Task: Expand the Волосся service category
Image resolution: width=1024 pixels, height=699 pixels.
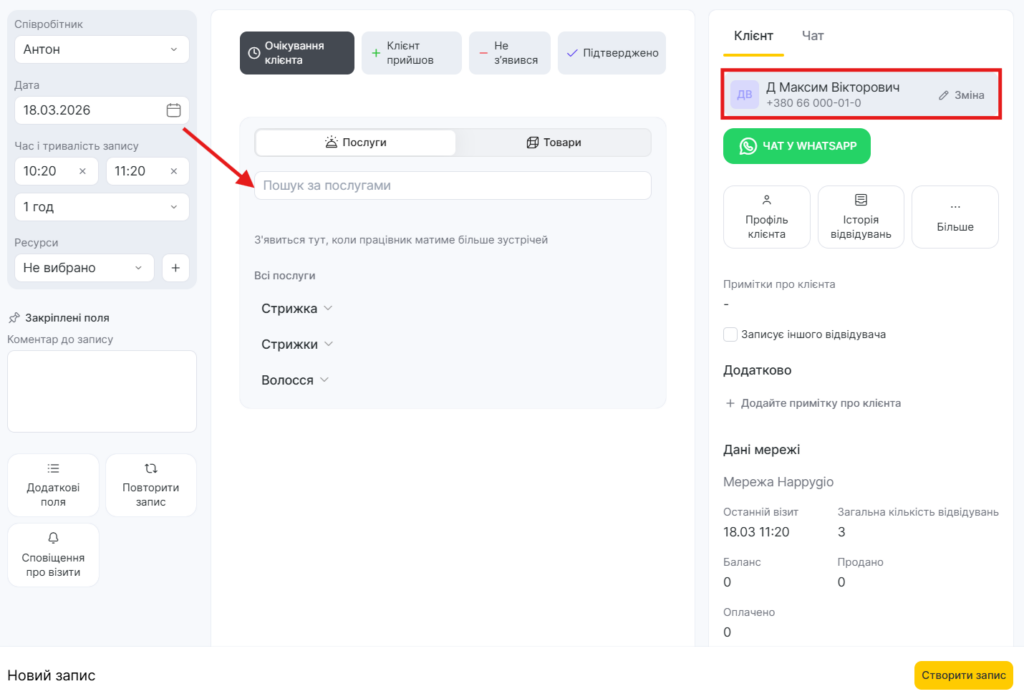Action: point(295,380)
